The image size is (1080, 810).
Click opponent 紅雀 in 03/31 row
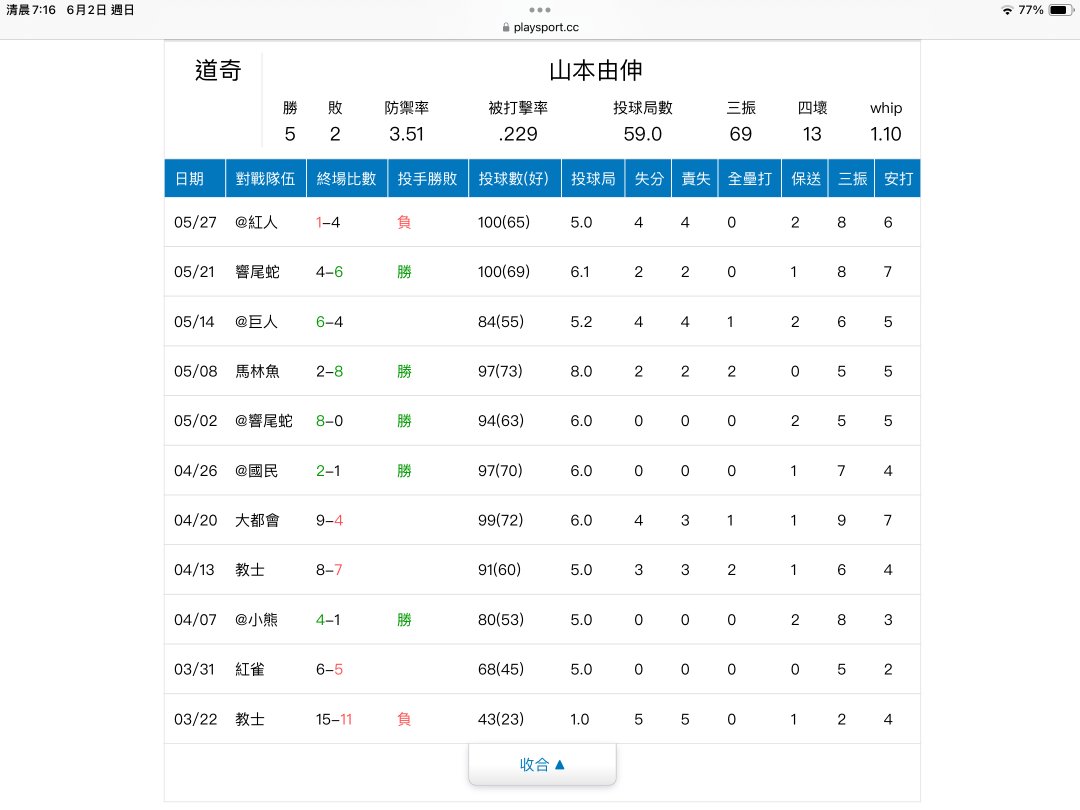[249, 669]
